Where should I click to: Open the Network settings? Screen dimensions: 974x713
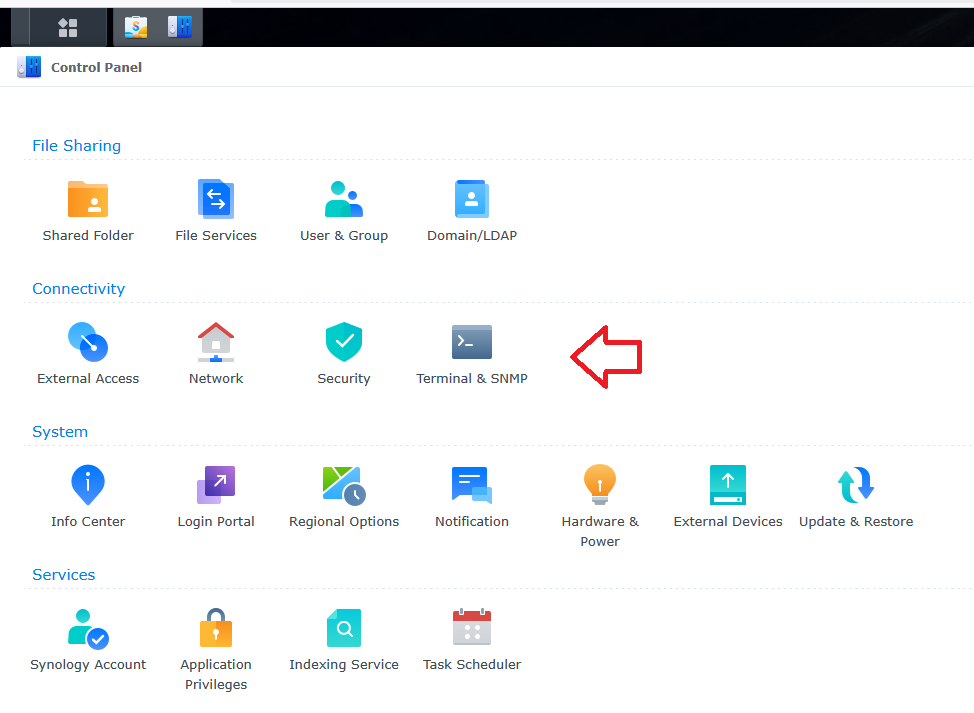coord(216,343)
